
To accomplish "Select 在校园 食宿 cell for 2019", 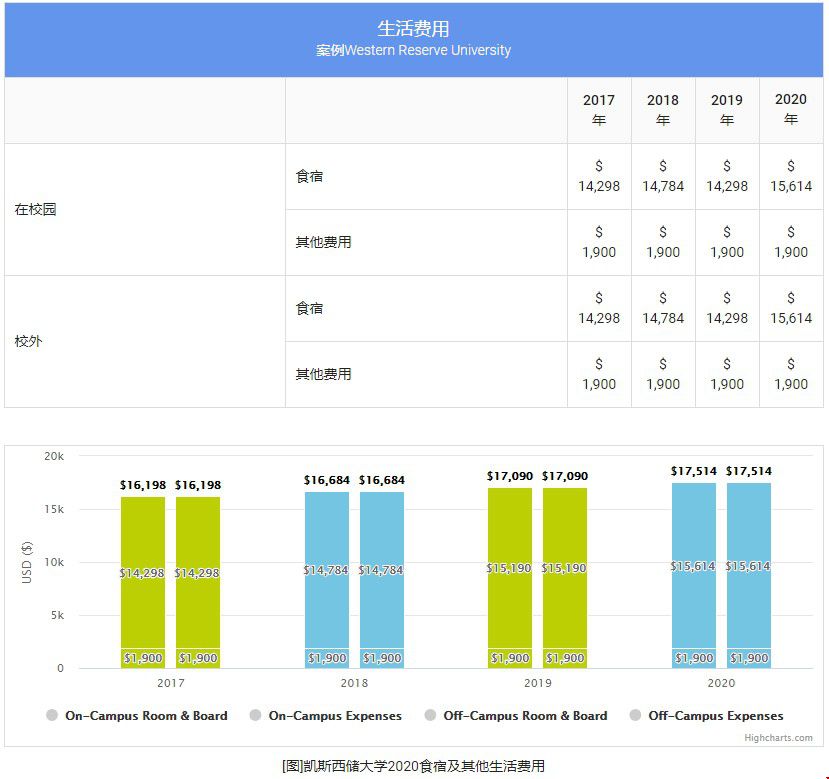I will click(x=727, y=176).
